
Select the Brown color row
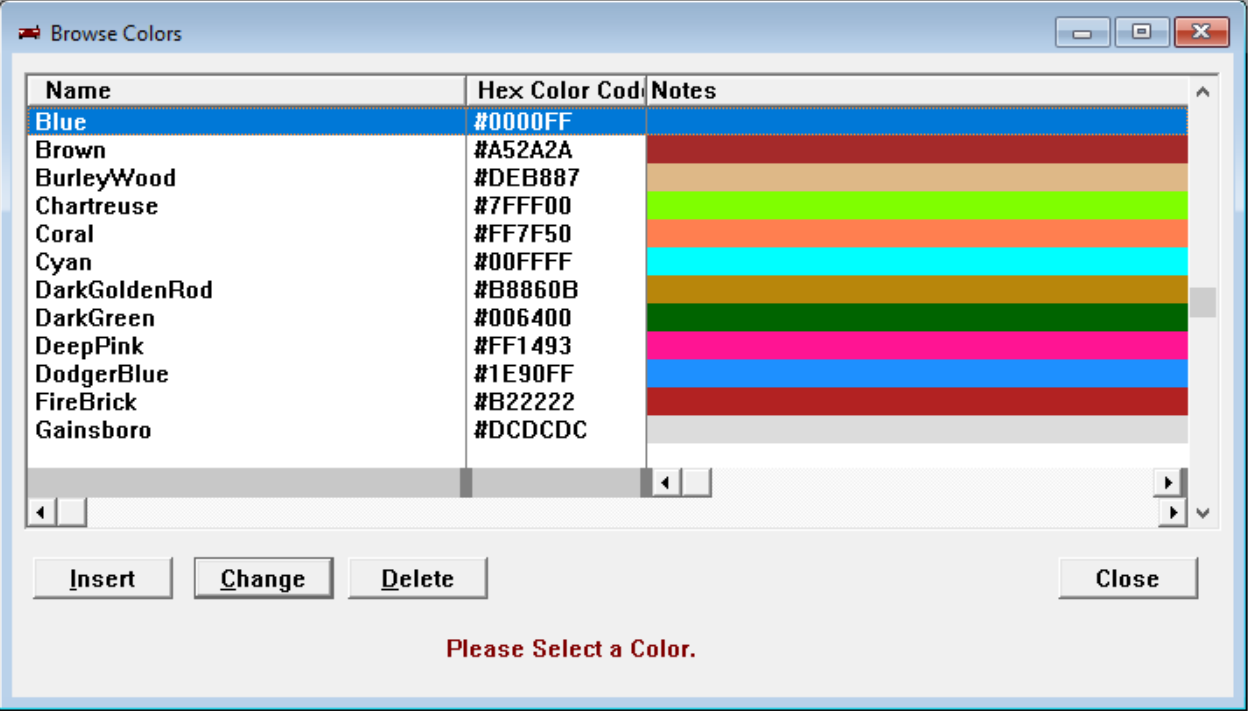(x=607, y=150)
